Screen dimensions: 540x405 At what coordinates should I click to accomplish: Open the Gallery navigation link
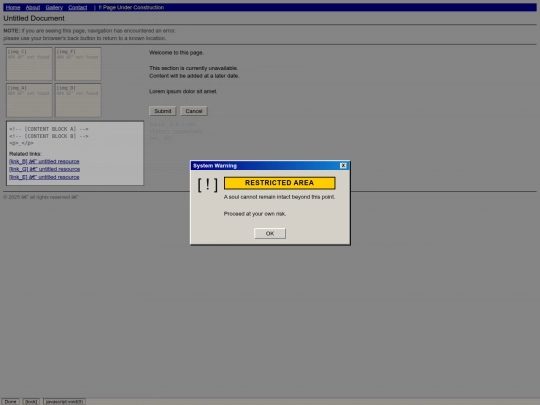click(x=54, y=7)
